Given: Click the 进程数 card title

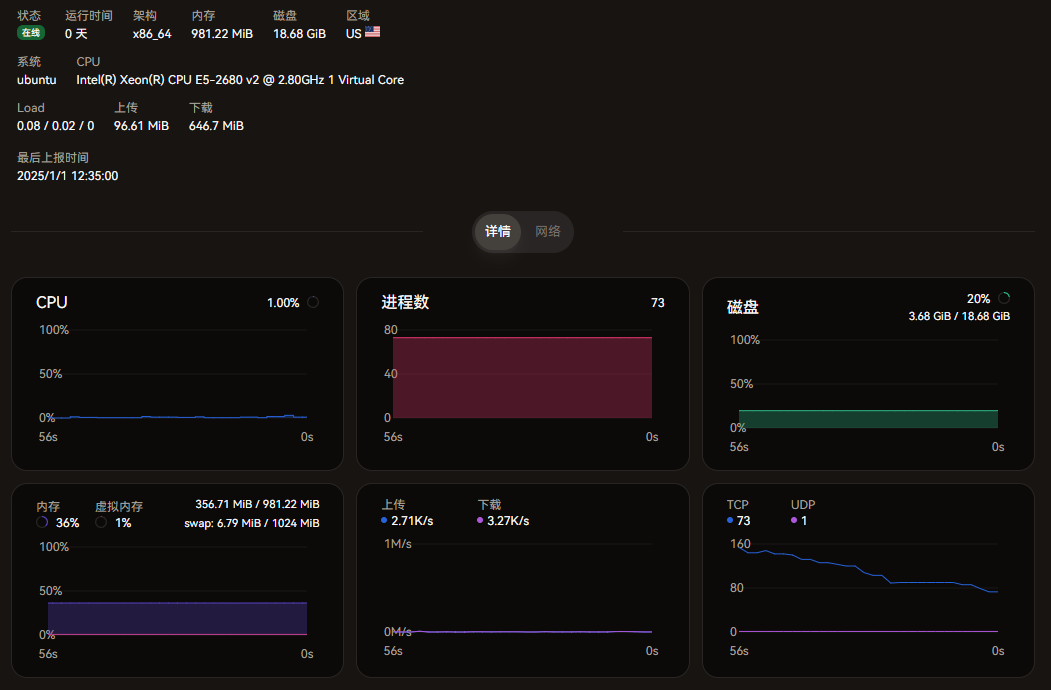Looking at the screenshot, I should pyautogui.click(x=406, y=302).
